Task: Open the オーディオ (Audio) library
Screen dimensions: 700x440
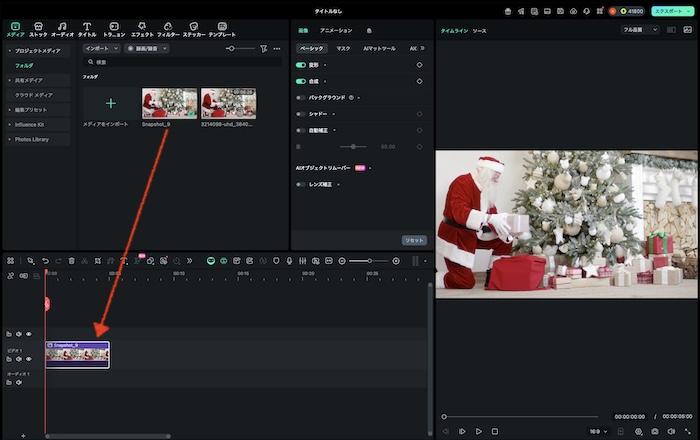Action: [x=62, y=28]
